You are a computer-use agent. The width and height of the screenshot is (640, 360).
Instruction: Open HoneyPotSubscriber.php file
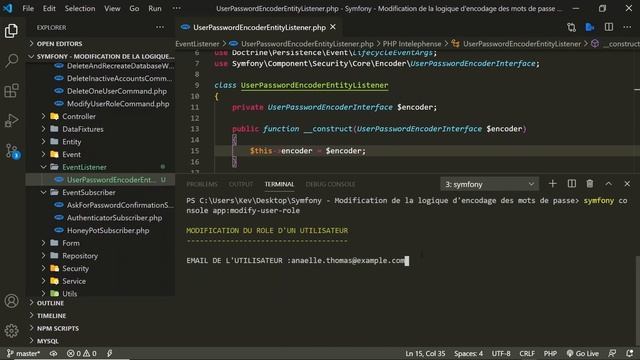click(108, 231)
